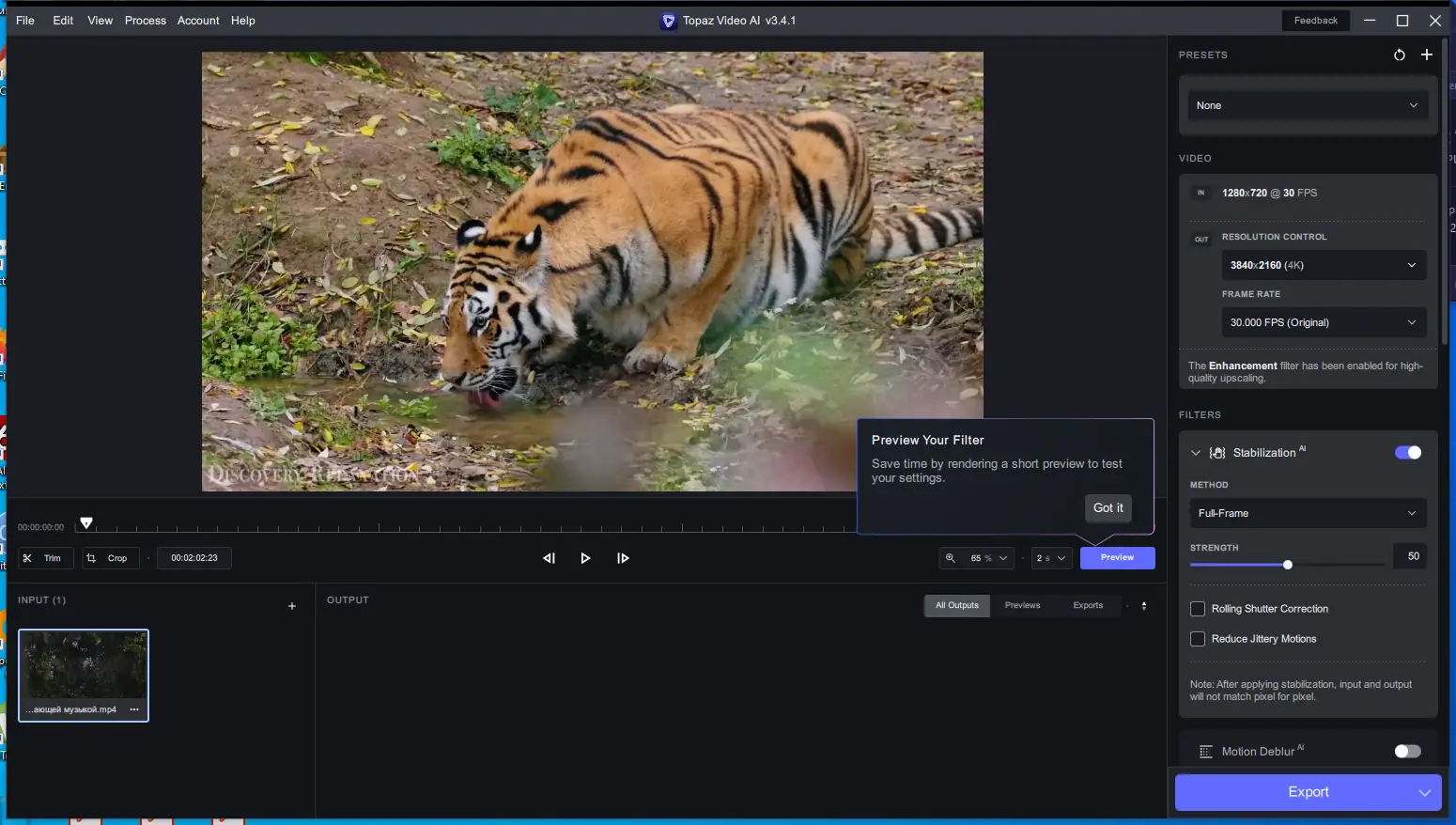Open the Resolution Control 4K dropdown
Image resolution: width=1456 pixels, height=825 pixels.
click(1323, 265)
